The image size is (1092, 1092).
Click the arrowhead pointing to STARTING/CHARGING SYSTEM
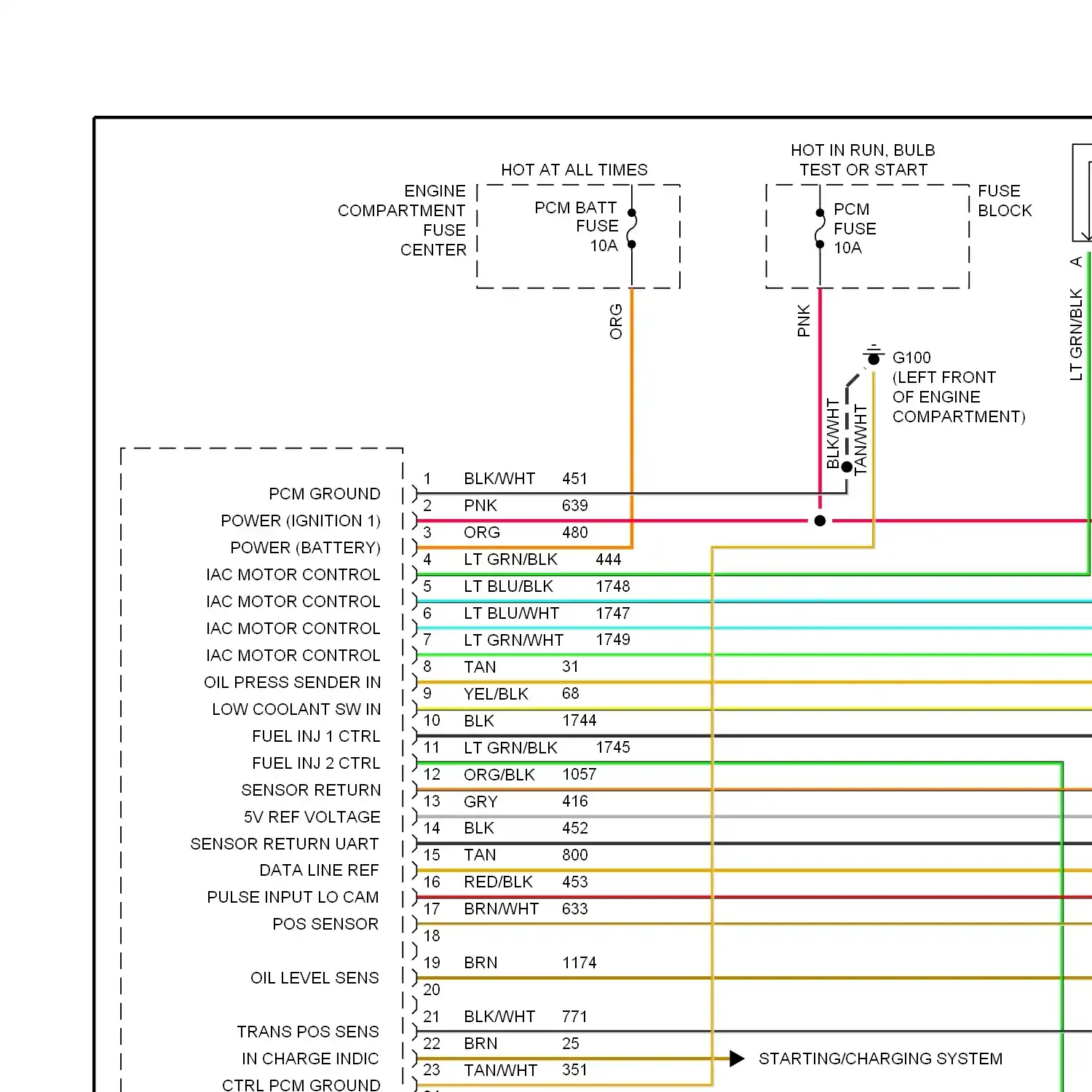[x=737, y=1059]
